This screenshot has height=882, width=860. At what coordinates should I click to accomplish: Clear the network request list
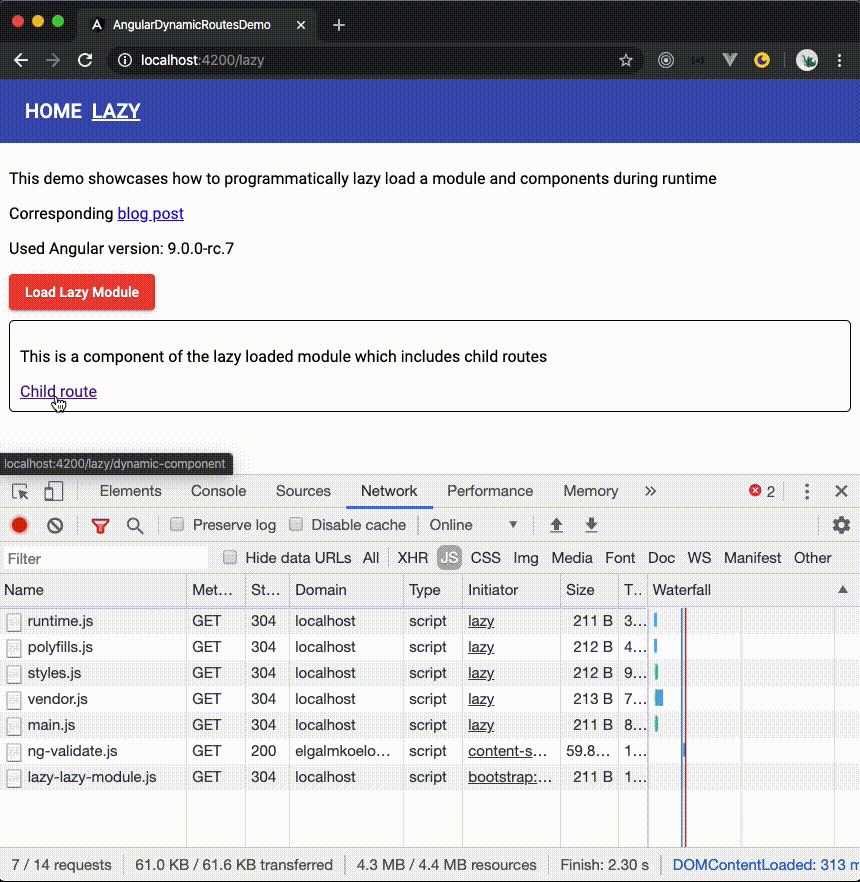pos(55,524)
